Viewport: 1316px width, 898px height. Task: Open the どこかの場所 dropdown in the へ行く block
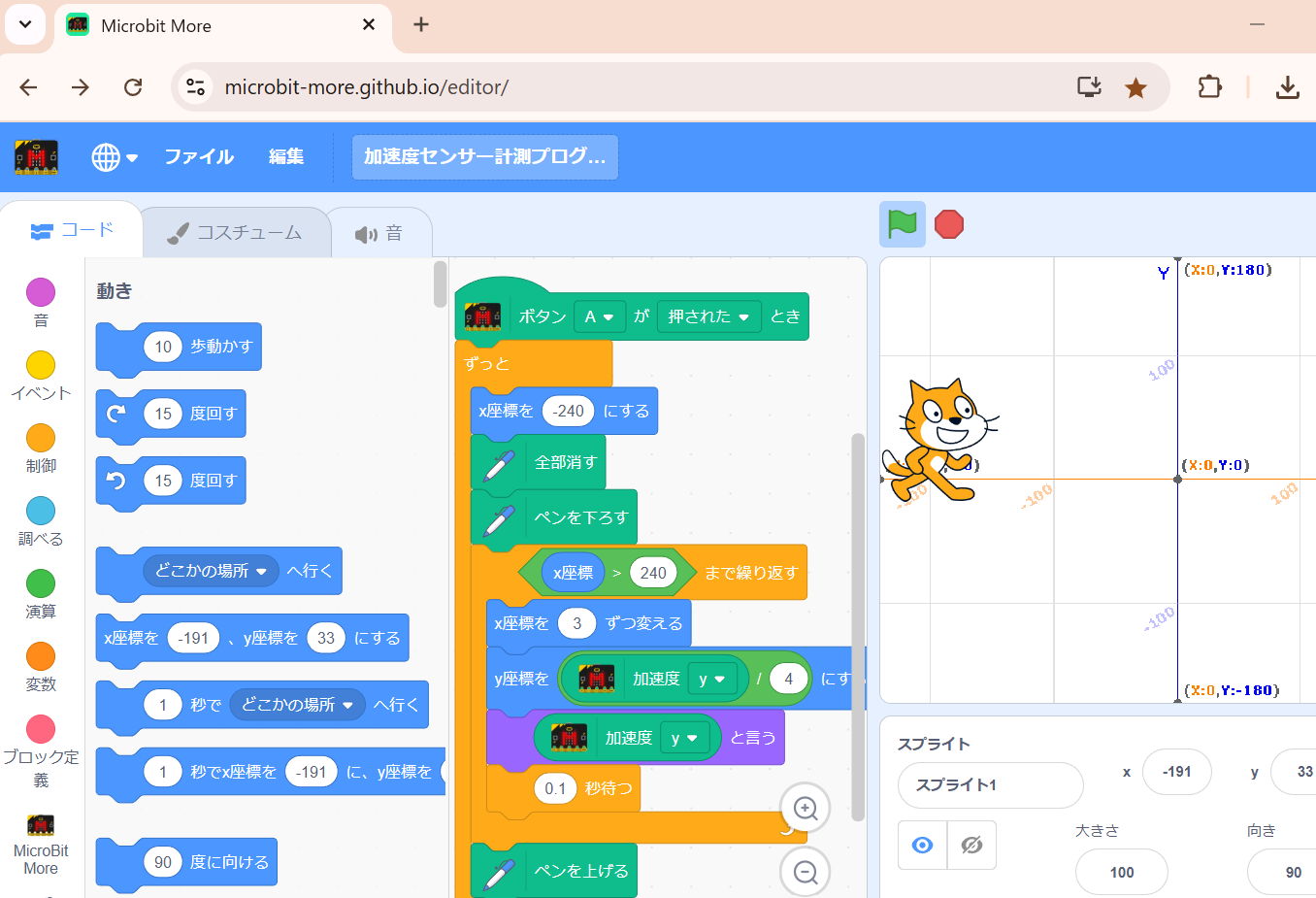[x=211, y=571]
